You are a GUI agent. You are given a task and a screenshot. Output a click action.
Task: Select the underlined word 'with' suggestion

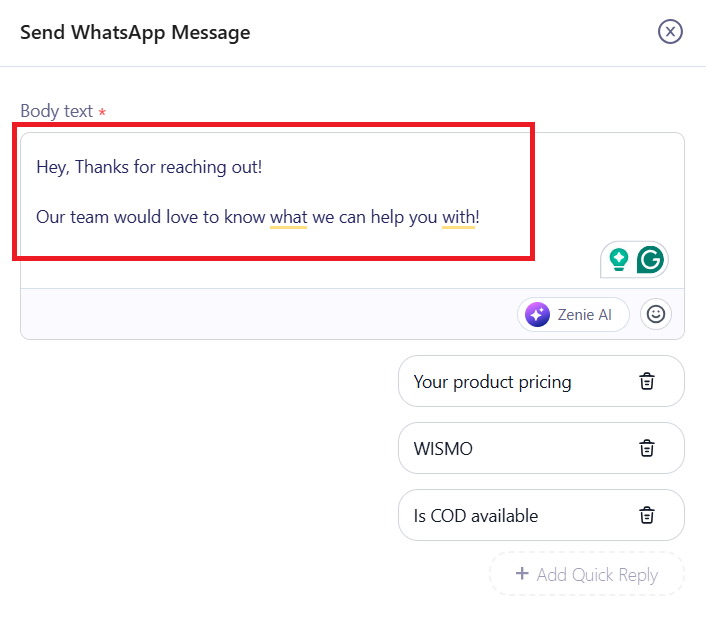pyautogui.click(x=458, y=217)
